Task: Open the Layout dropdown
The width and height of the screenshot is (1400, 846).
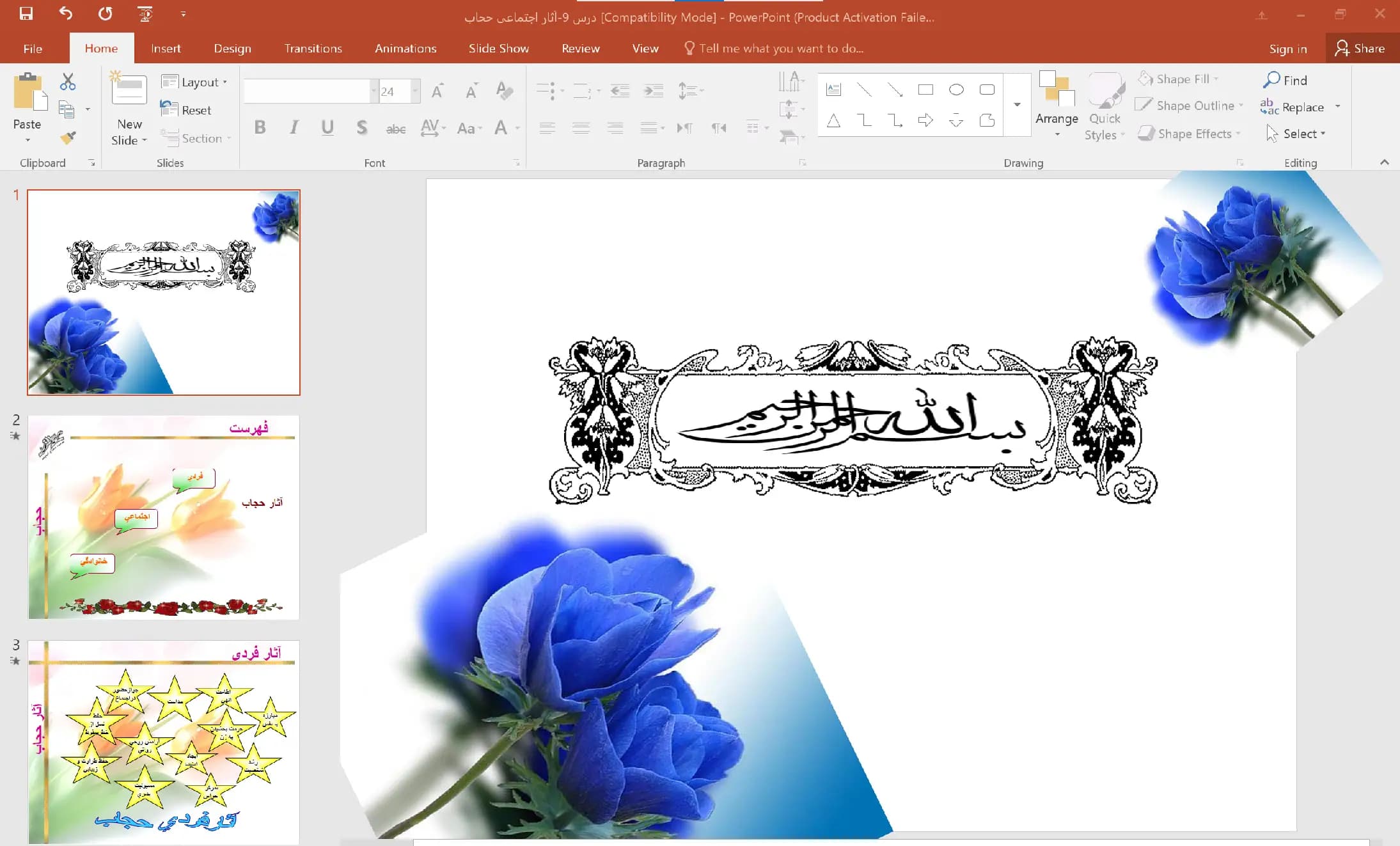Action: 194,82
